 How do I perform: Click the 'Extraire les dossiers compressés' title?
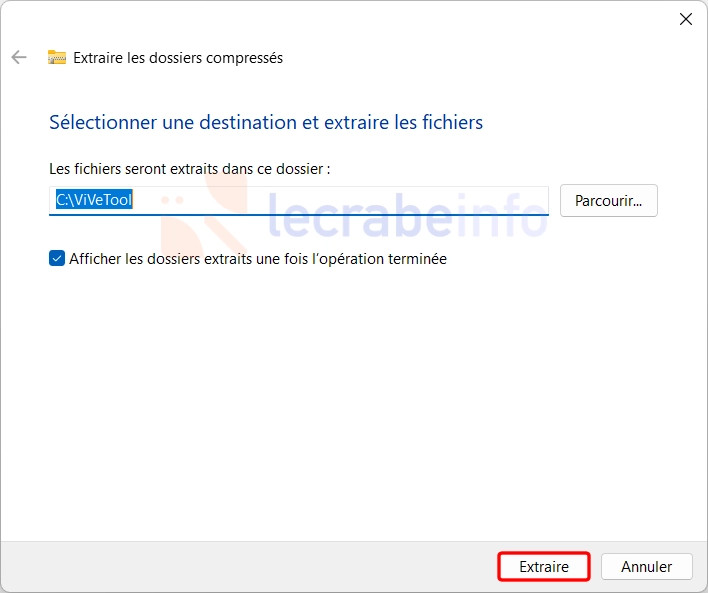pos(178,58)
